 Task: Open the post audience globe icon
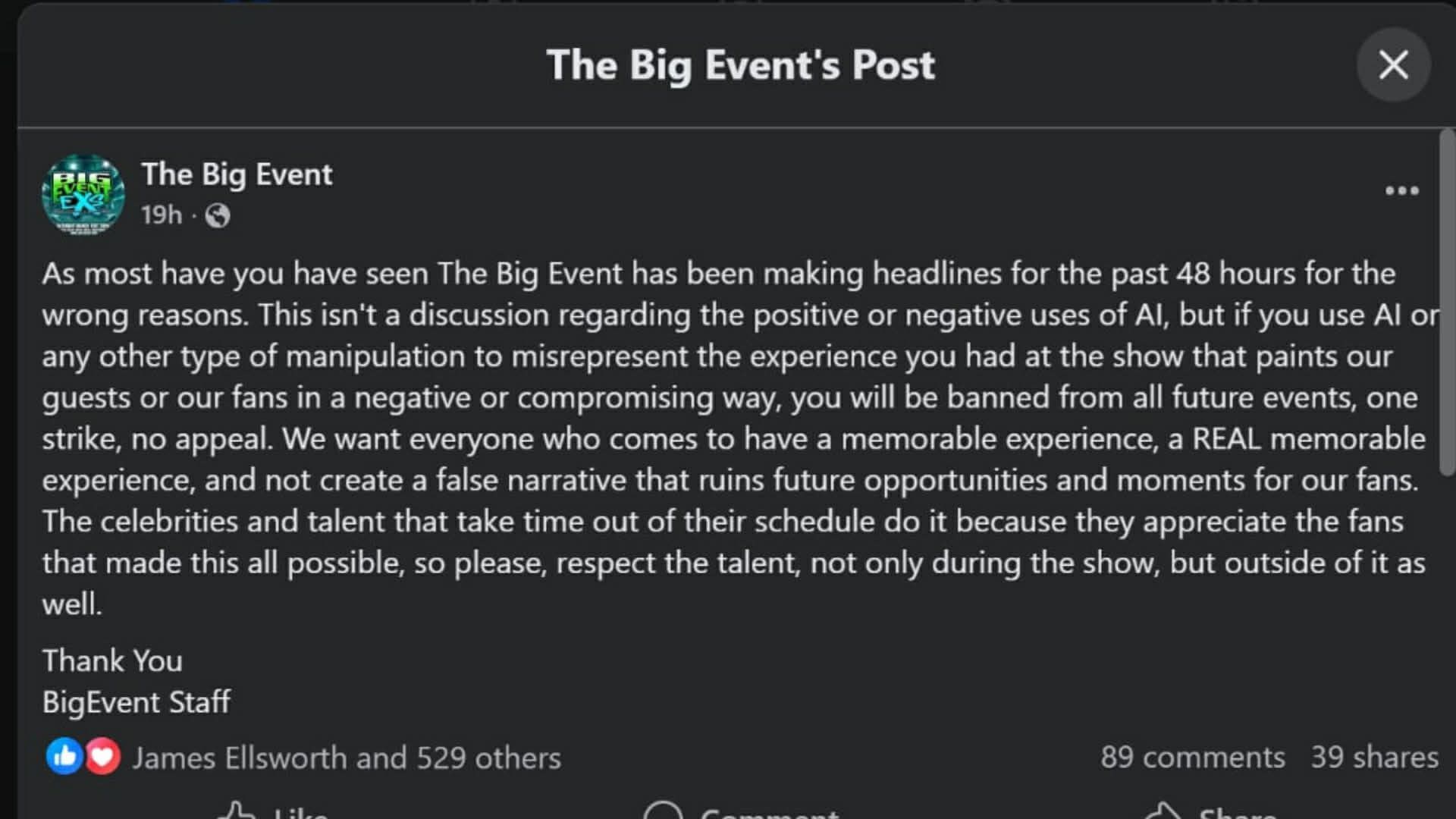[x=219, y=216]
